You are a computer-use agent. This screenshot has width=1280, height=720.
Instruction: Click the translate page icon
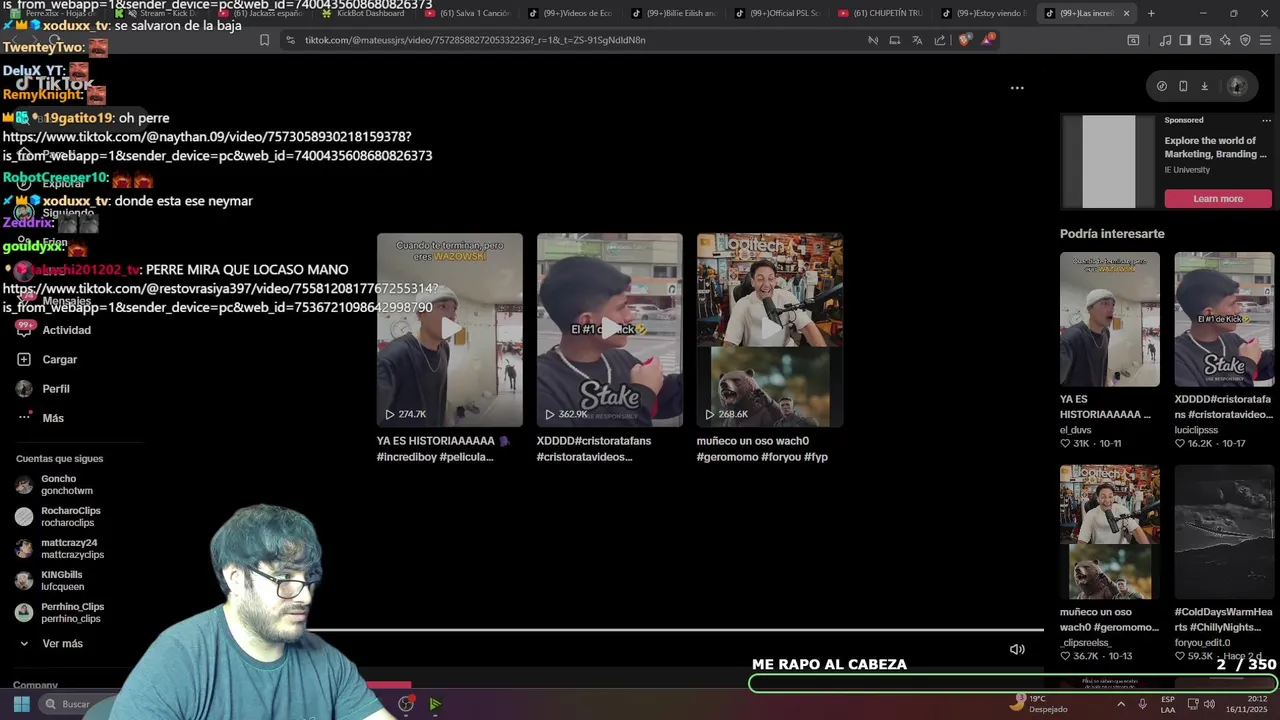[x=917, y=40]
